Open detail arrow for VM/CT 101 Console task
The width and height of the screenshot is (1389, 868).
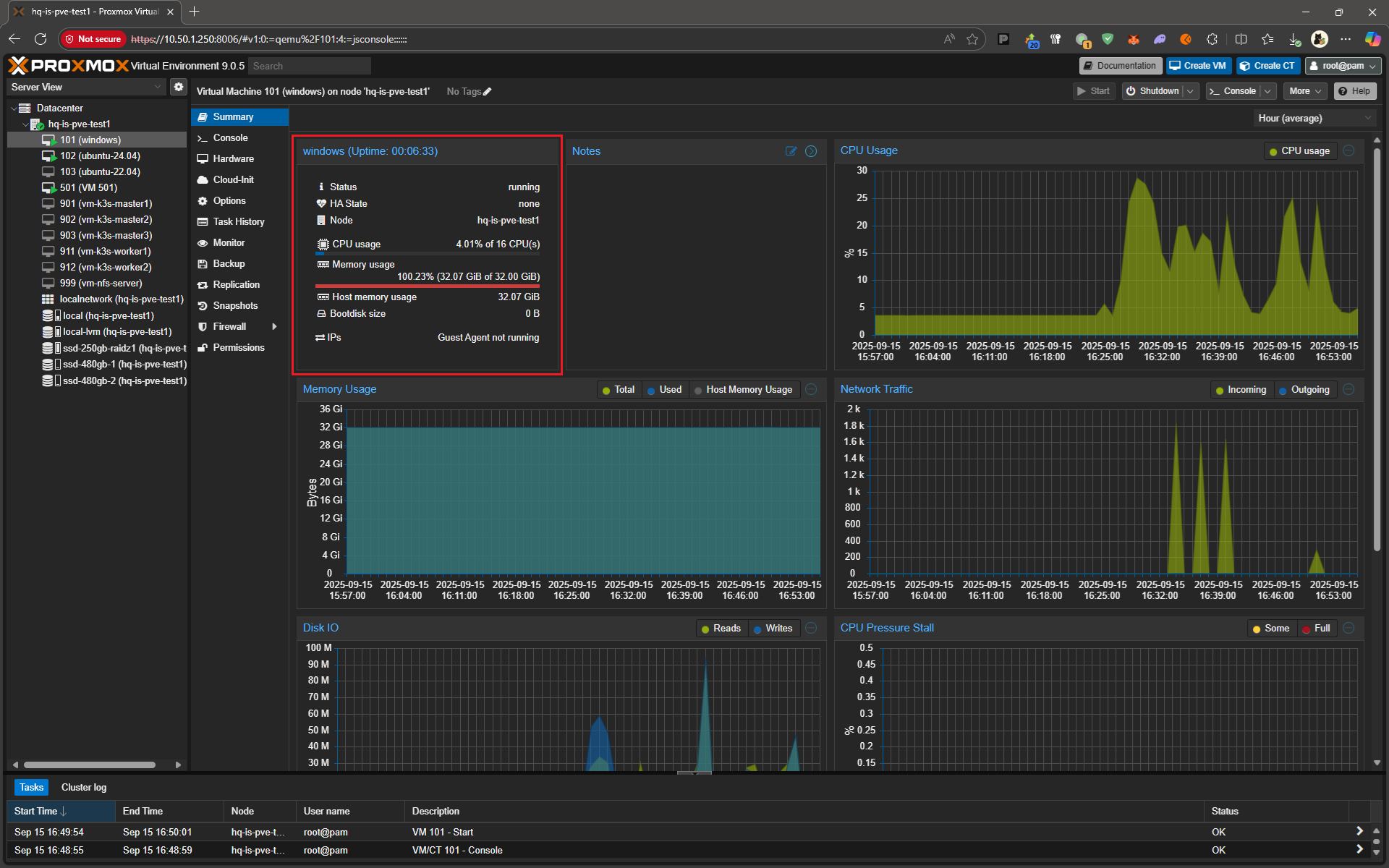pyautogui.click(x=1359, y=849)
